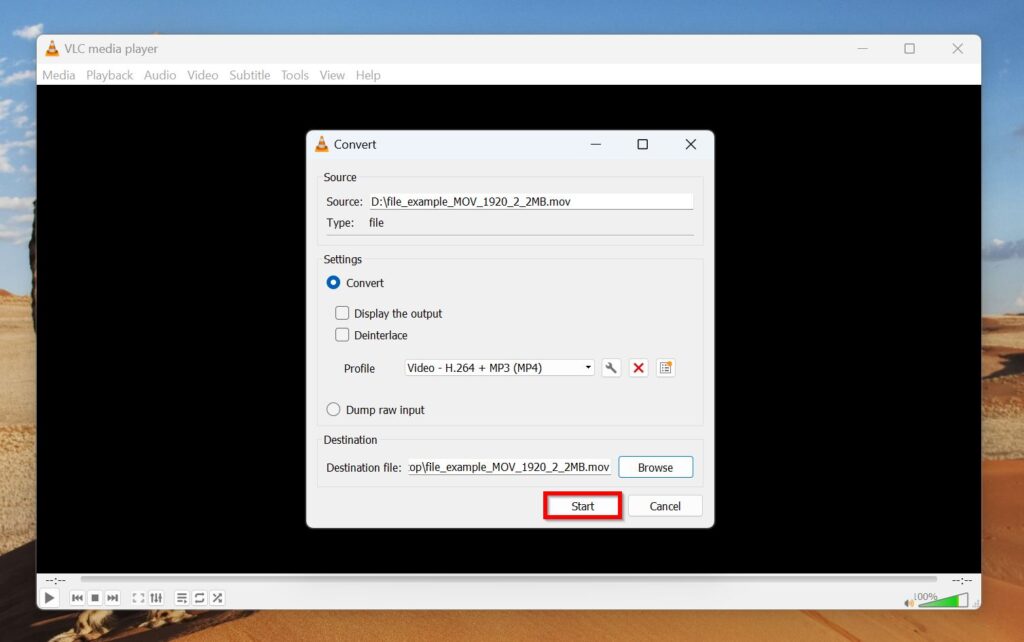
Task: Browse for a destination file
Action: pos(655,466)
